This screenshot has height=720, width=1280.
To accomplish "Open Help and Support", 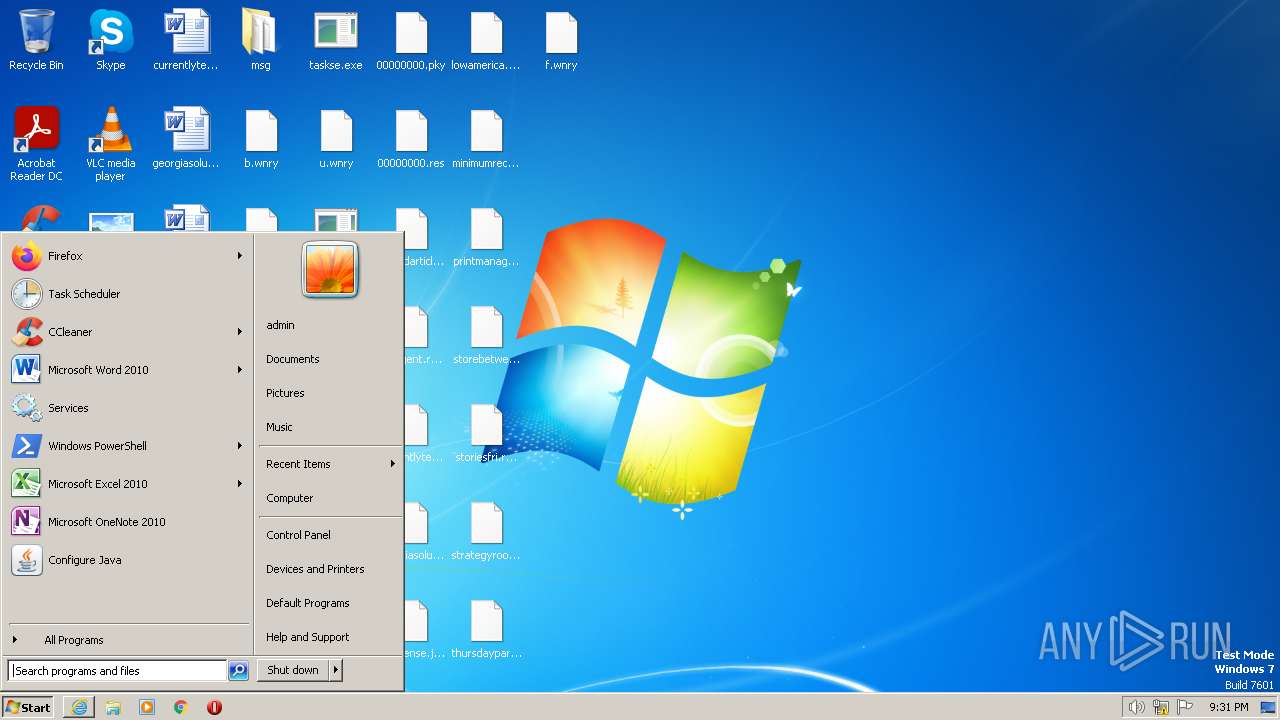I will pyautogui.click(x=330, y=637).
